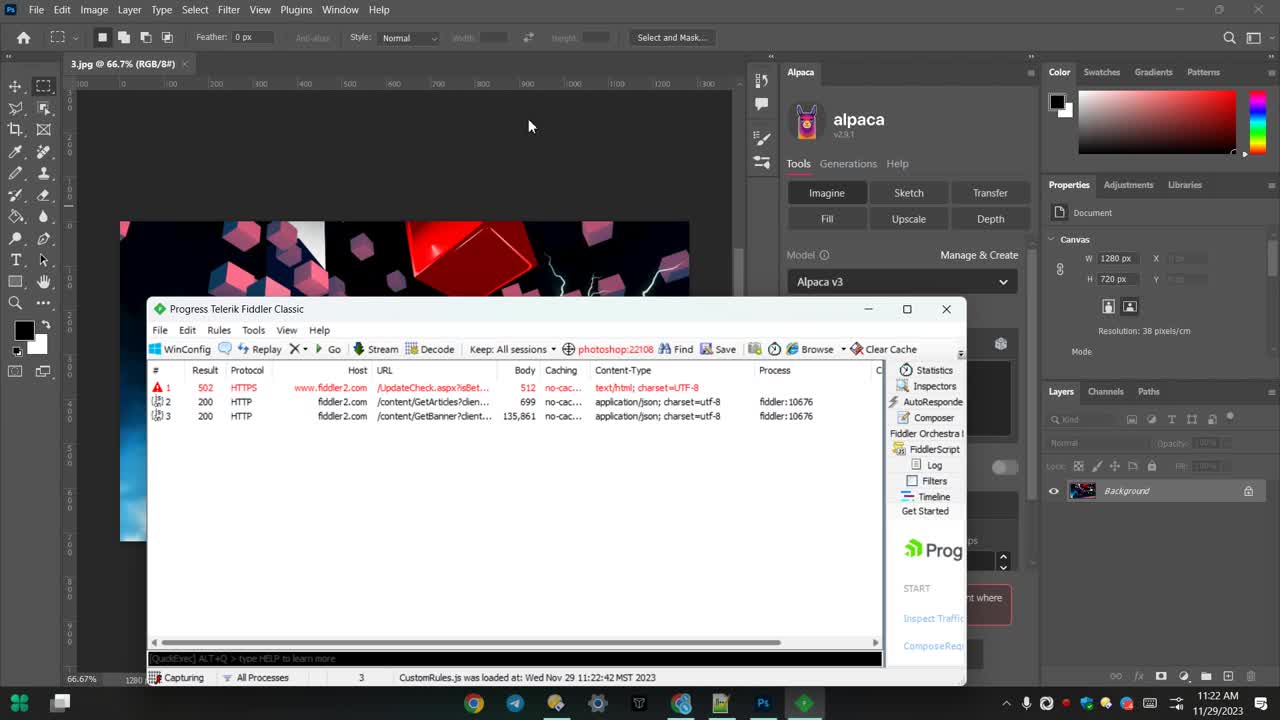The image size is (1280, 720).
Task: Open the Filter menu in Photoshop
Action: click(x=228, y=9)
